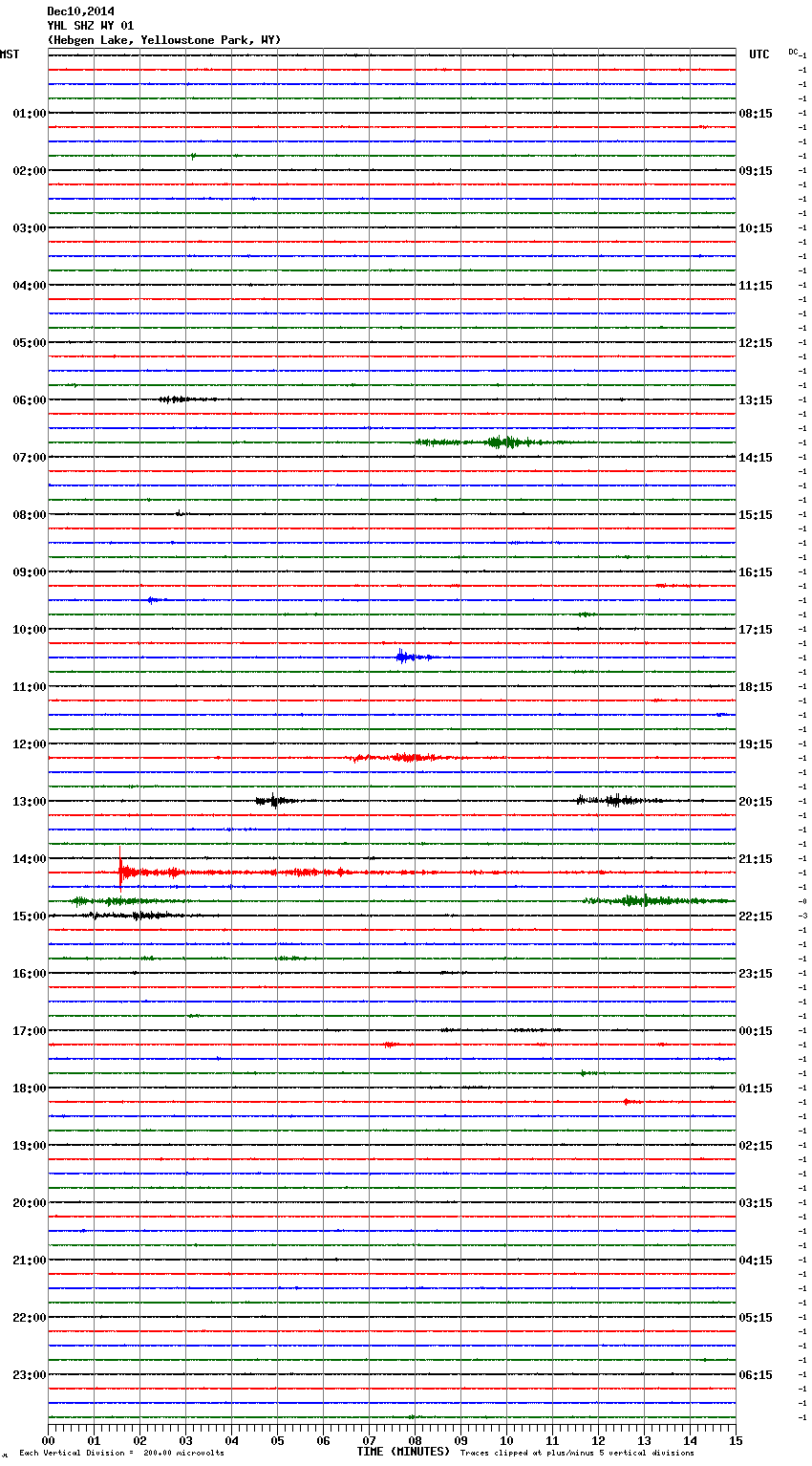Click the 23:15 UTC time label

coord(756,974)
